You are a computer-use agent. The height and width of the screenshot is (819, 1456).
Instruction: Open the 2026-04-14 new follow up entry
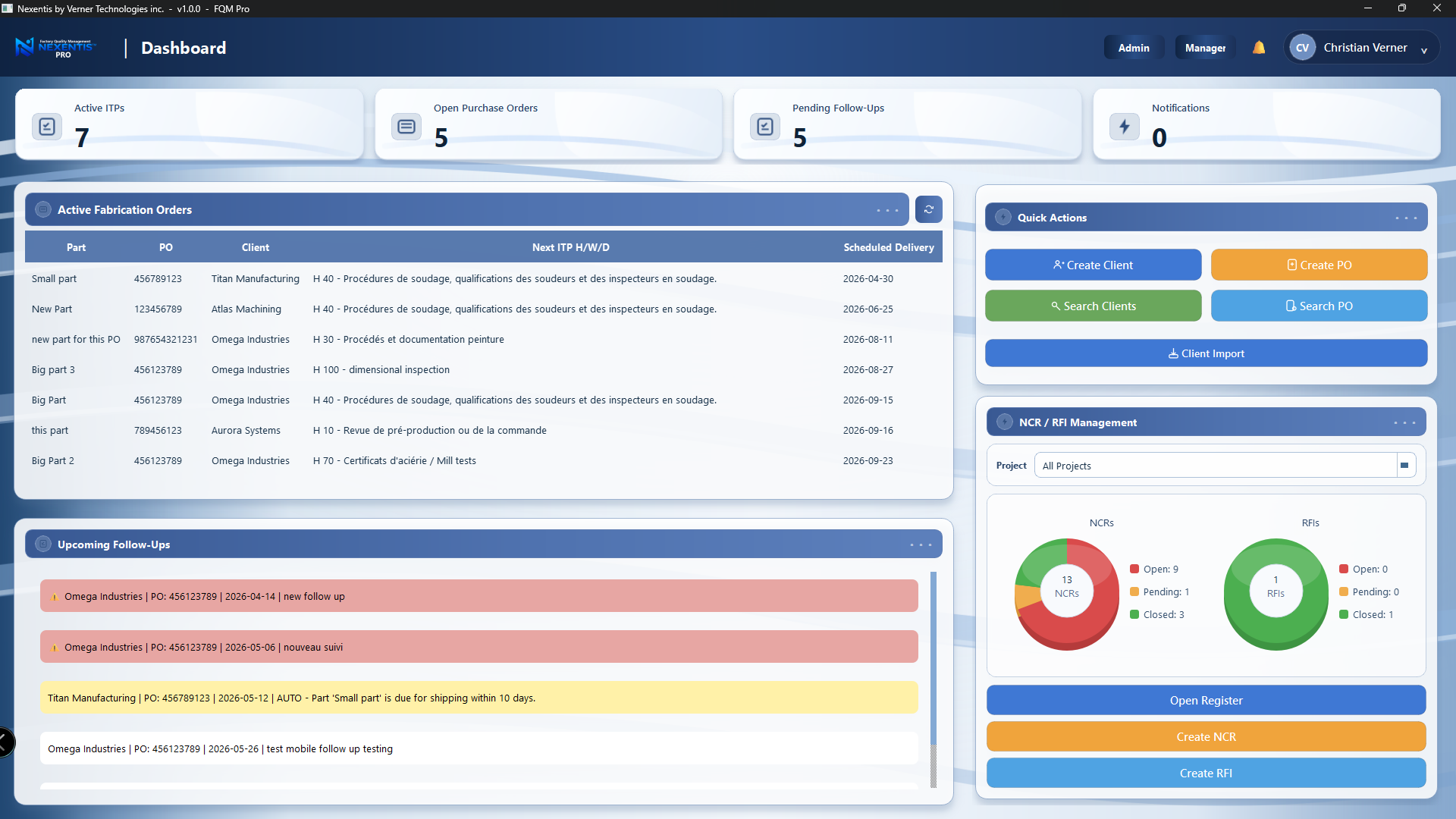(479, 596)
